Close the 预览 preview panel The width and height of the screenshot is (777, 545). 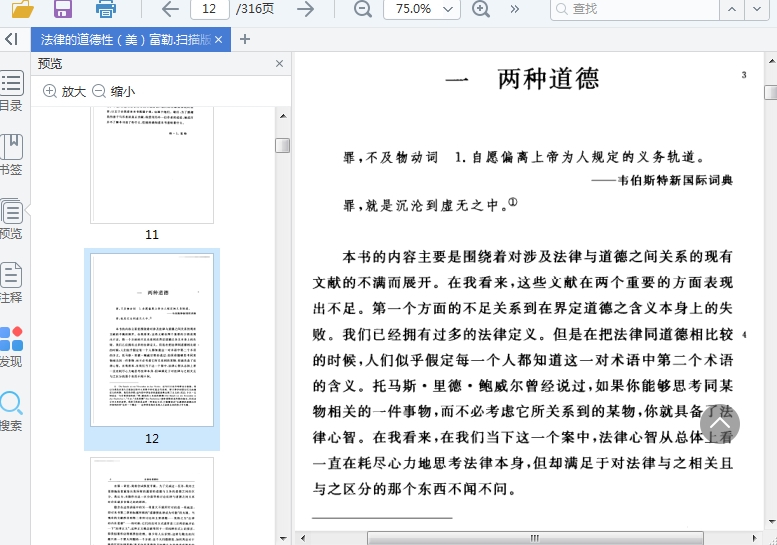[279, 63]
